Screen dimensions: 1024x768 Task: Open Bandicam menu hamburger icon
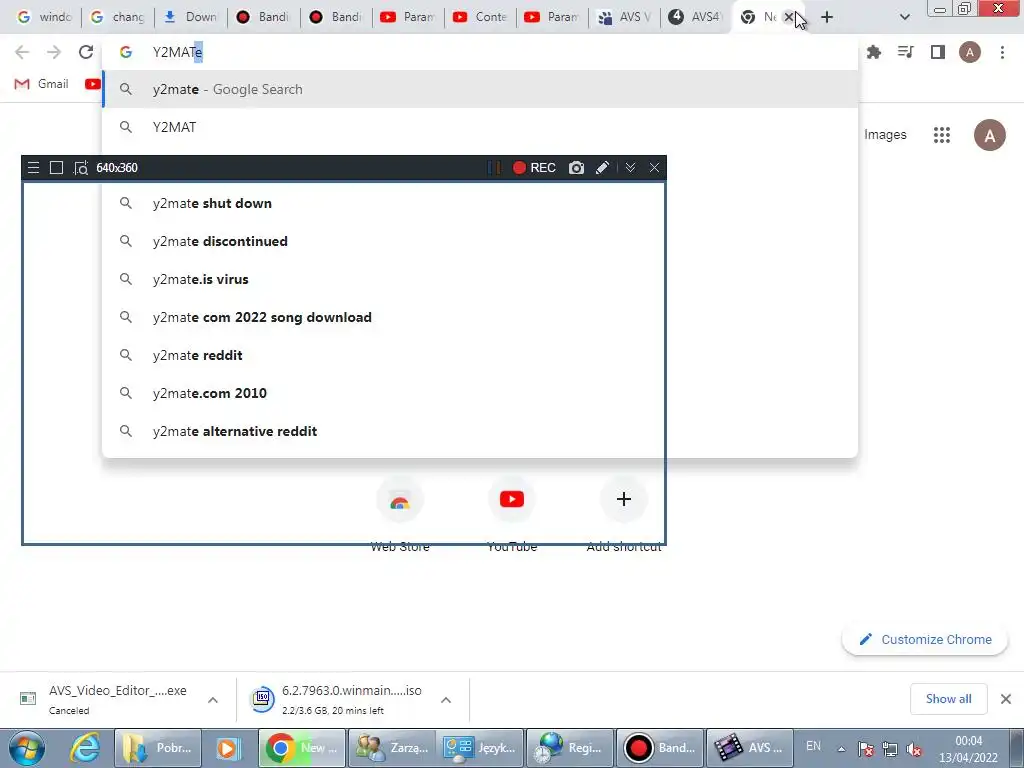pyautogui.click(x=33, y=168)
